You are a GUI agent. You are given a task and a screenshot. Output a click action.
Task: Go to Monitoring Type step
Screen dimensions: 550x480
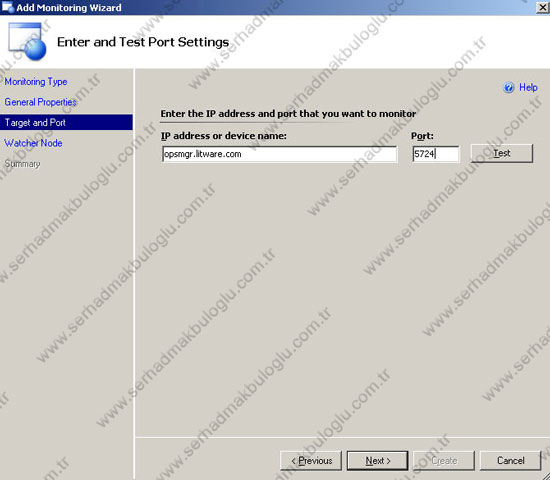tap(36, 82)
